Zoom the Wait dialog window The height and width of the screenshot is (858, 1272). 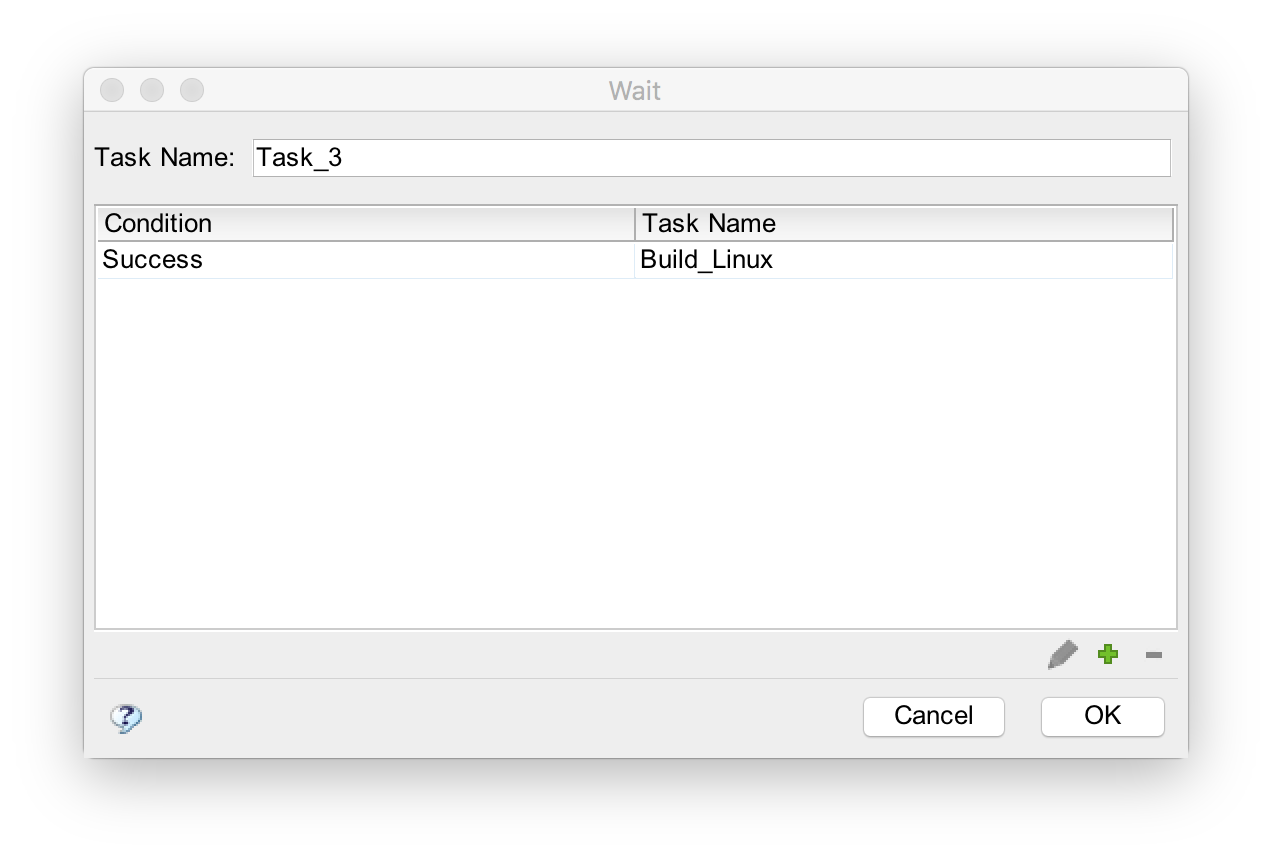[192, 90]
